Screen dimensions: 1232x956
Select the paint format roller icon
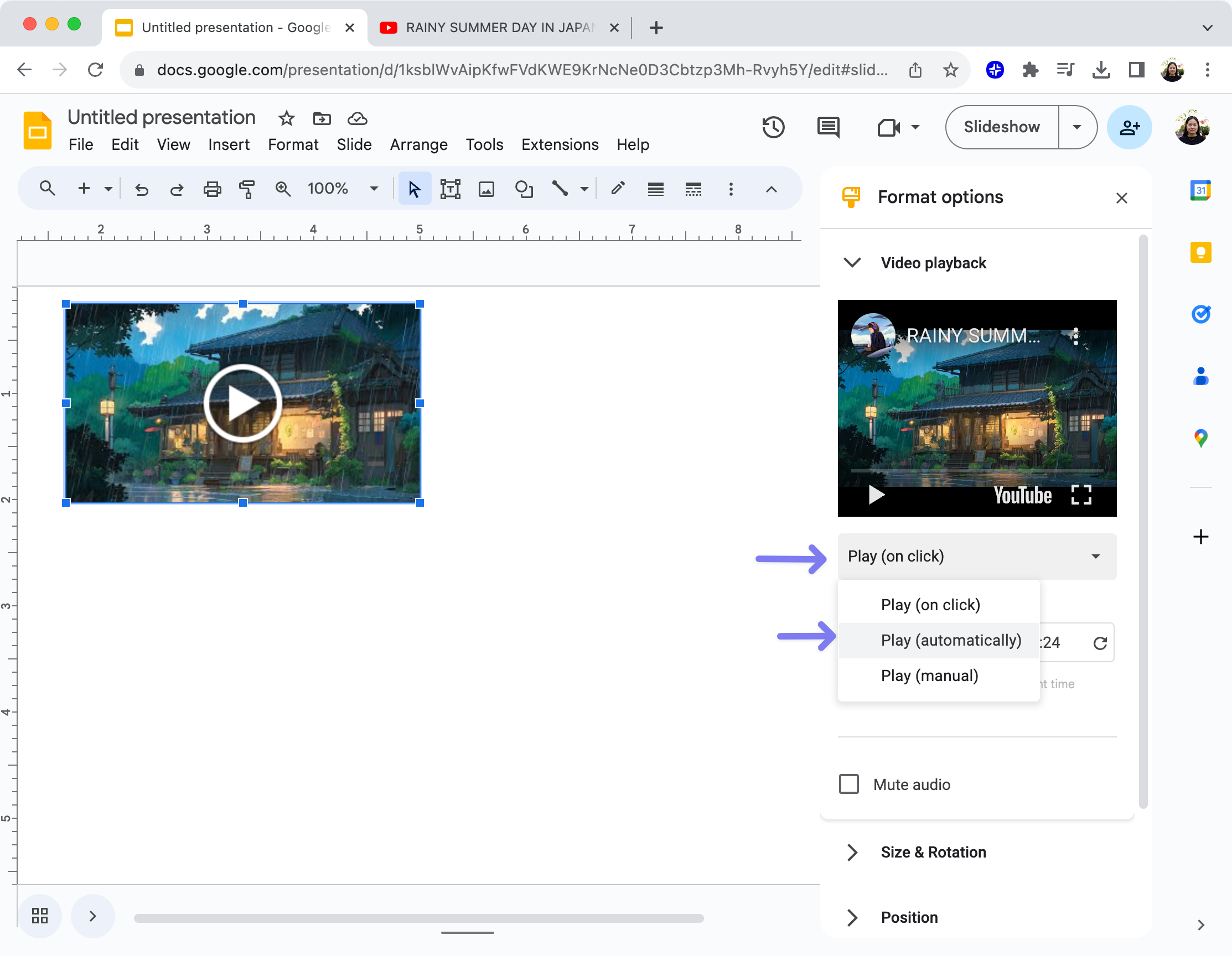(x=247, y=189)
